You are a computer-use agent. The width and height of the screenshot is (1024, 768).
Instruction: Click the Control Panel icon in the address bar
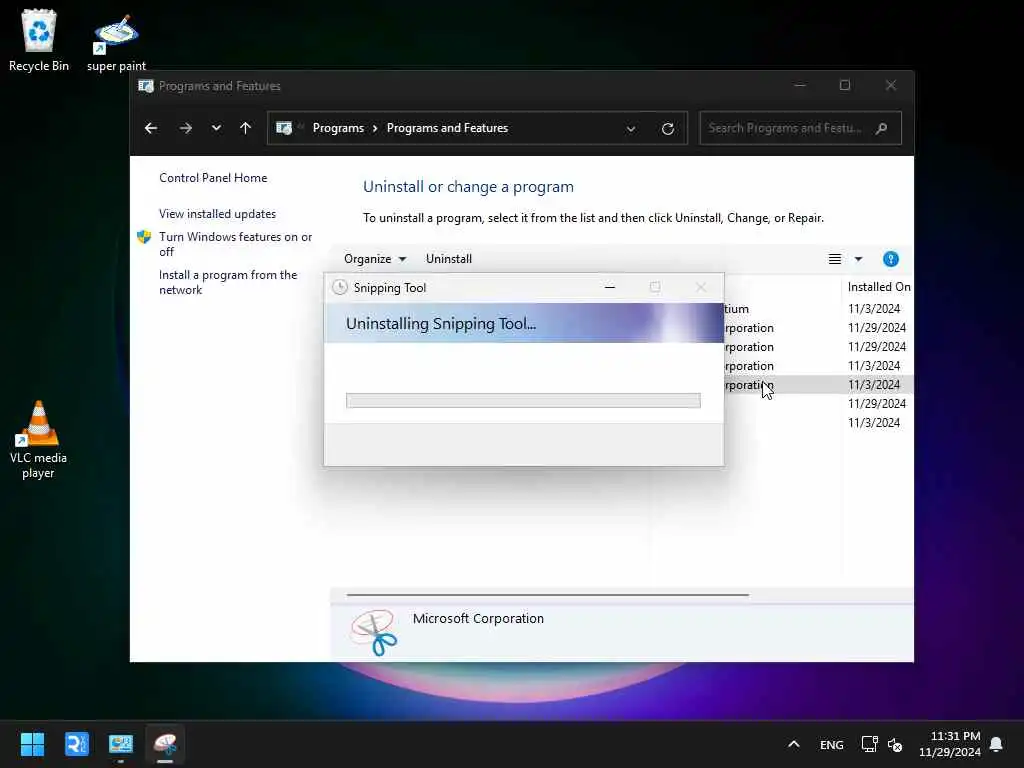(284, 128)
